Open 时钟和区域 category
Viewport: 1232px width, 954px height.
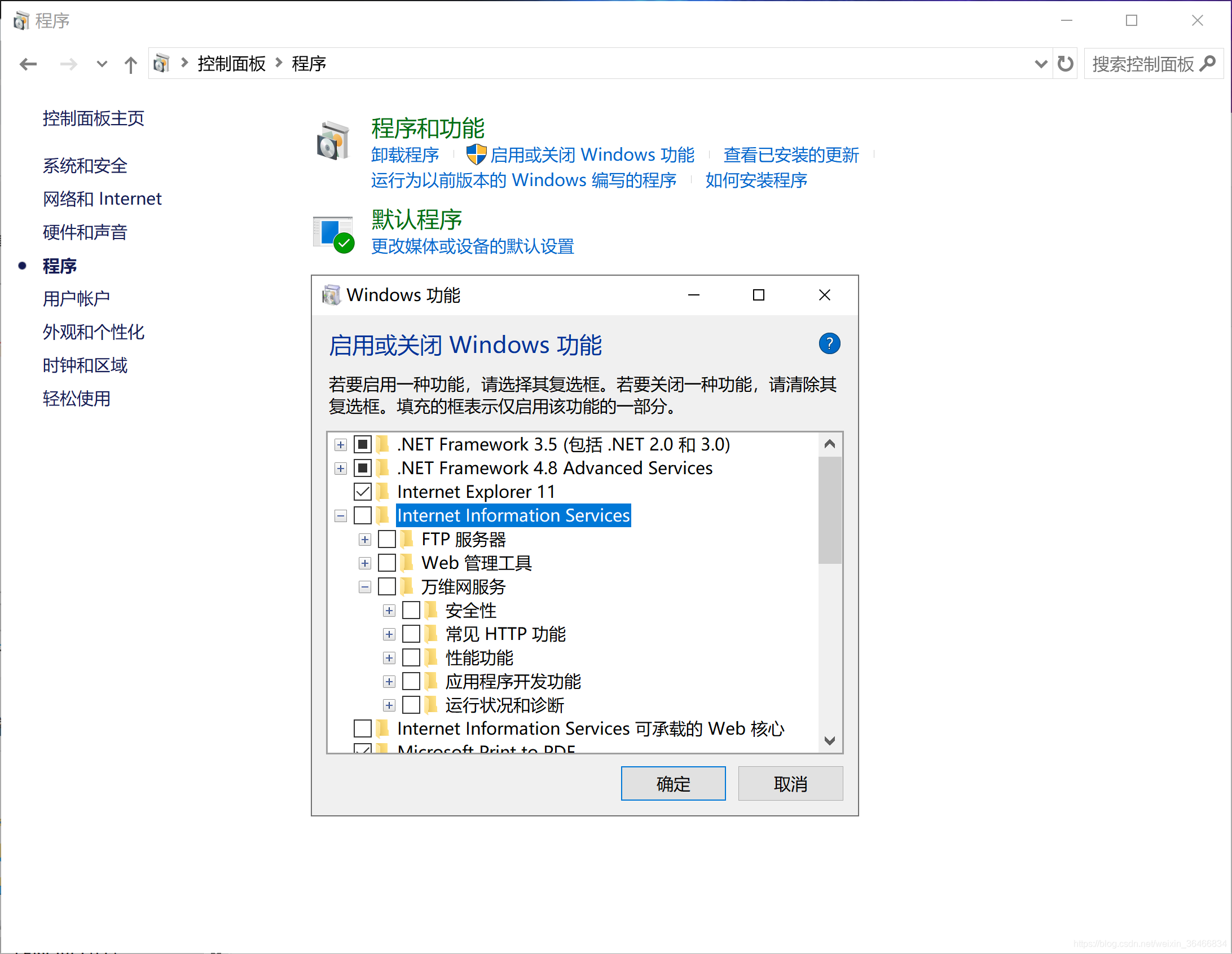tap(85, 365)
